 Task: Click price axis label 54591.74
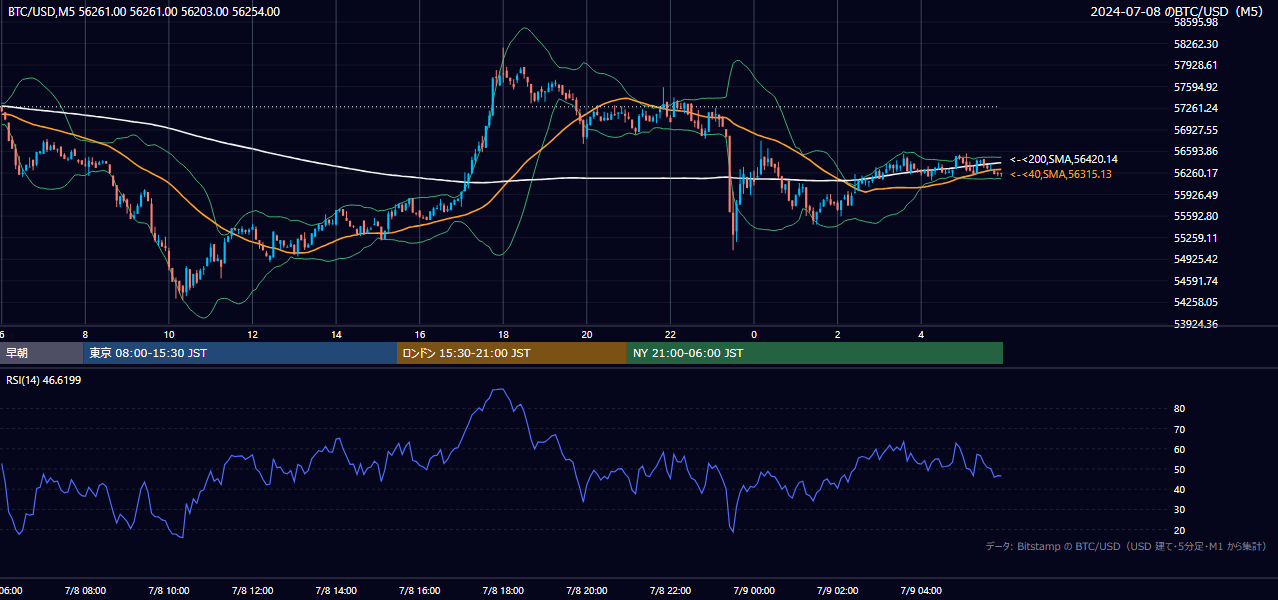point(1195,281)
